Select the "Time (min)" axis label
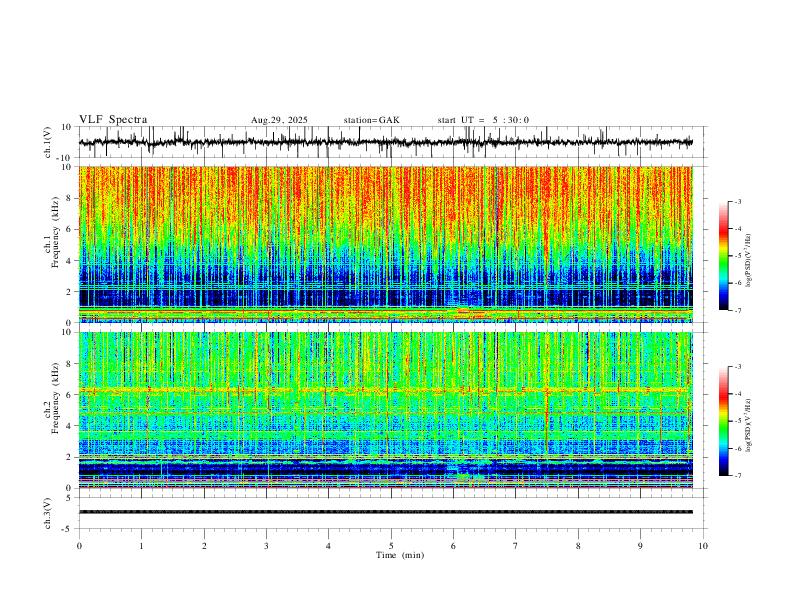The image size is (792, 612). [400, 555]
